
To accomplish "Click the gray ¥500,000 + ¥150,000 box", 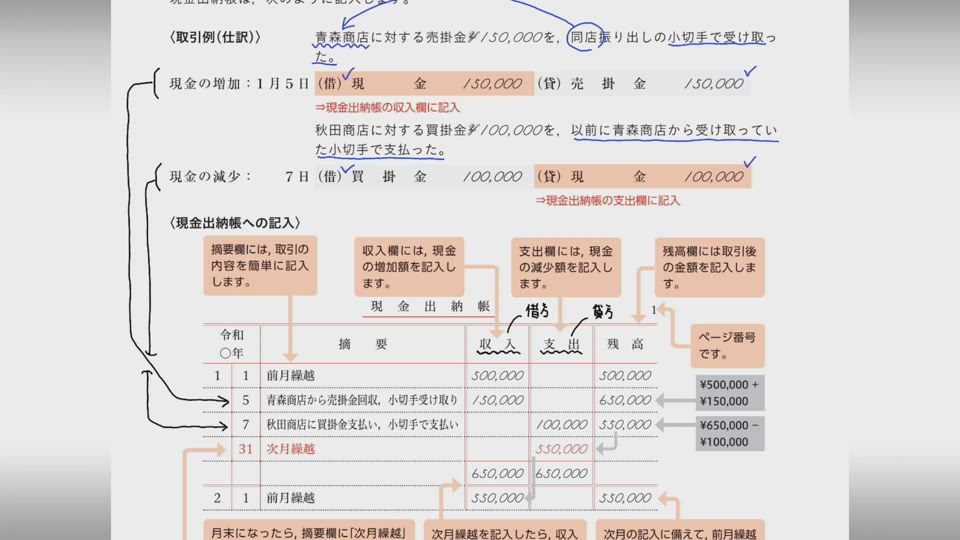I will coord(729,392).
